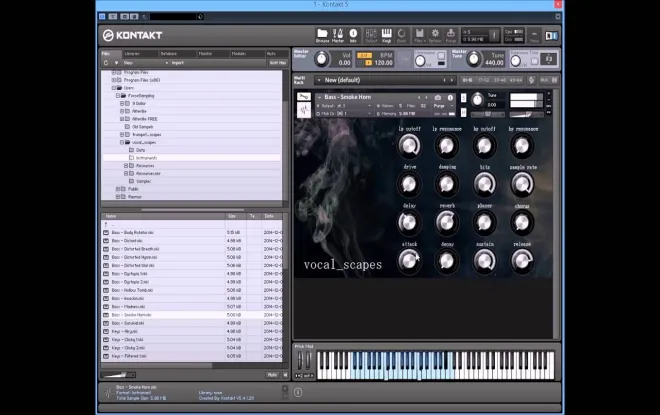660x415 pixels.
Task: Show Smoke Horn instrument info icon
Action: tap(450, 97)
